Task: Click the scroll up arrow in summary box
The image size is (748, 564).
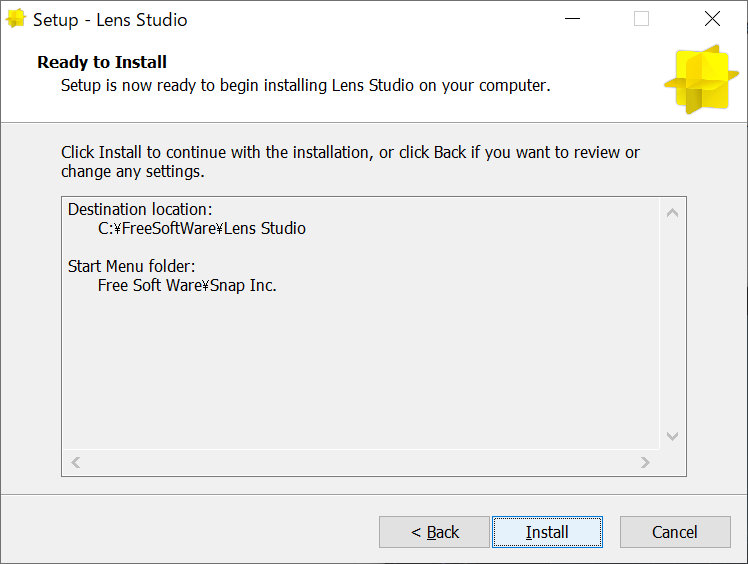Action: 673,213
